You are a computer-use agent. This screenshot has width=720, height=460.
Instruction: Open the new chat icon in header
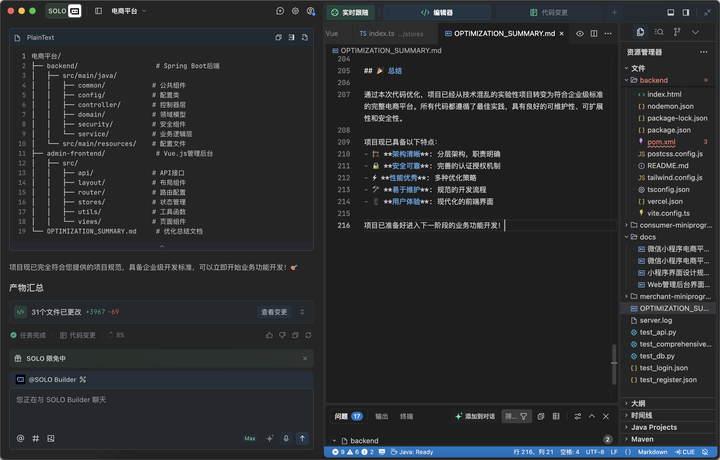(280, 11)
